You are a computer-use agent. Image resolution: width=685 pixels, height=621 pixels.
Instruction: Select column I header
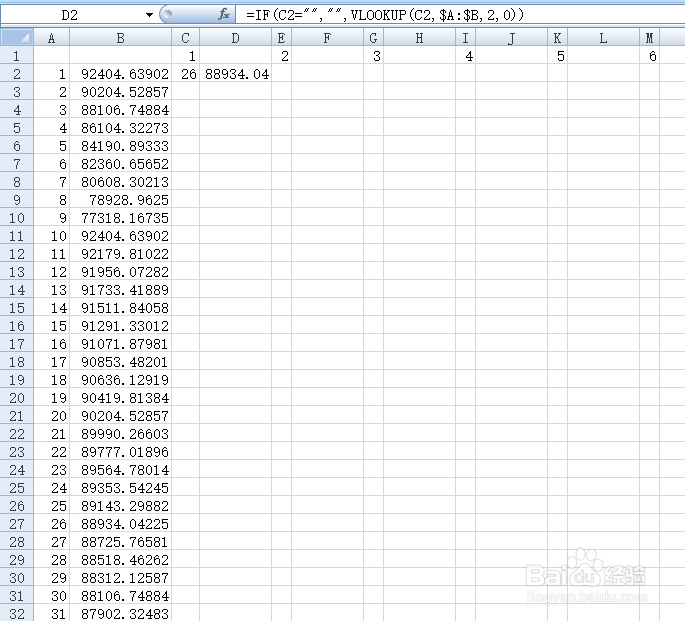tap(466, 38)
